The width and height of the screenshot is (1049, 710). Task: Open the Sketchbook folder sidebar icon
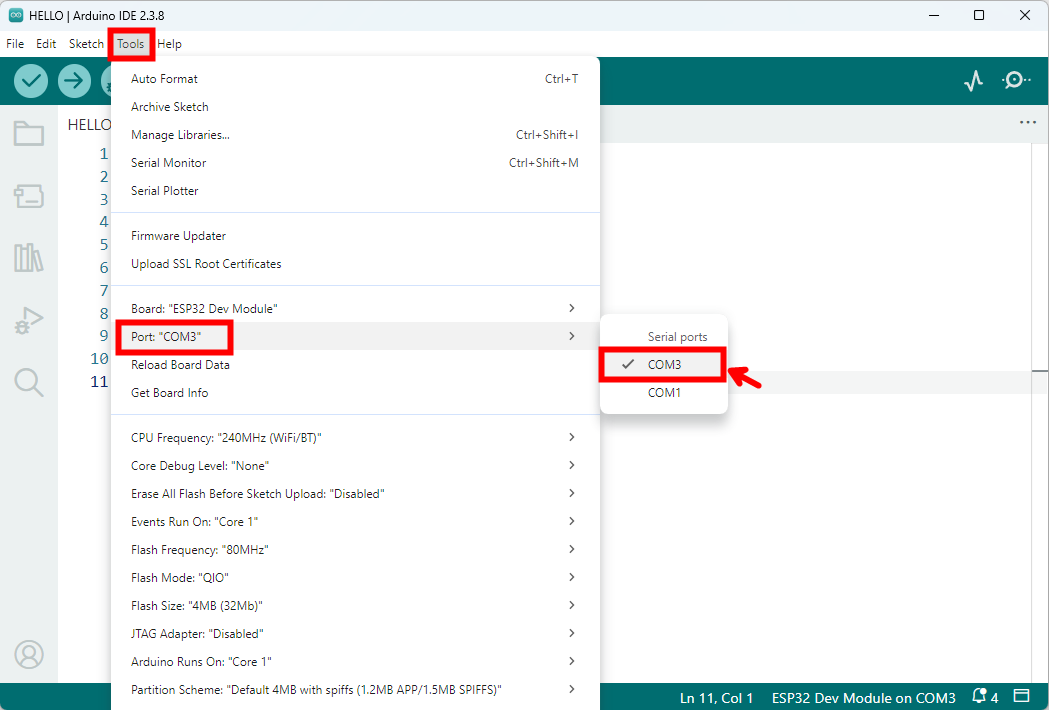(29, 133)
